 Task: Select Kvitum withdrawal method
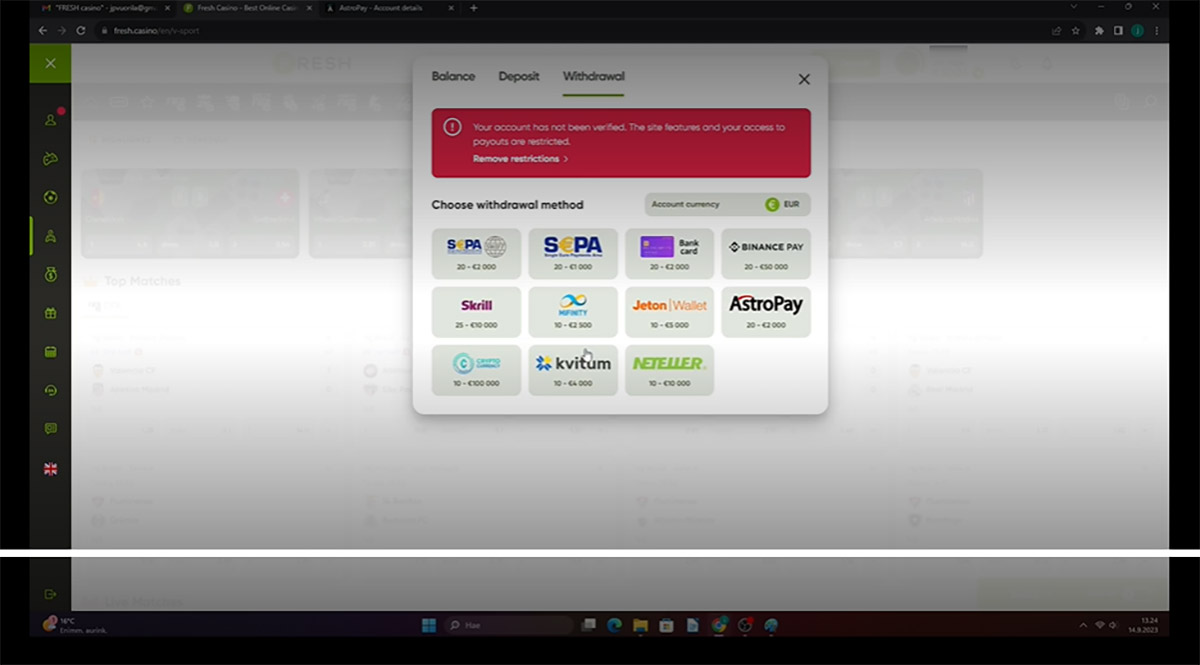(573, 370)
